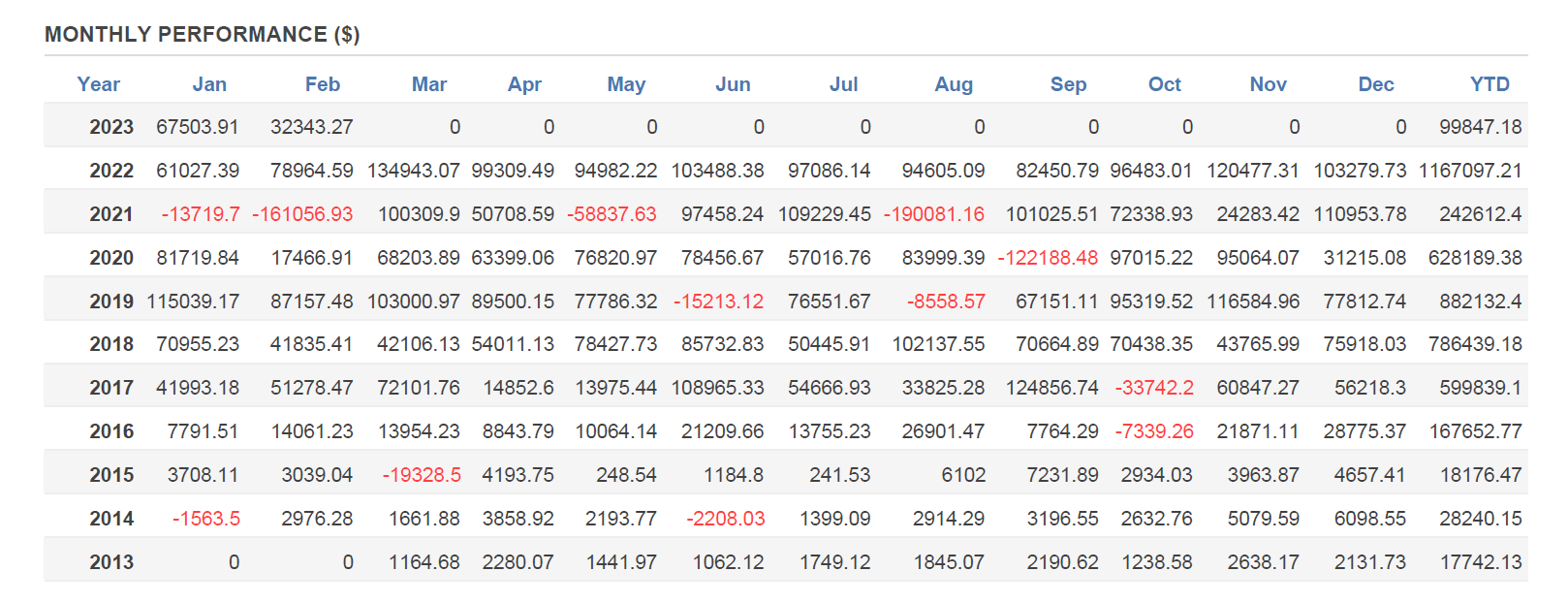Select the 2023 year row label
The width and height of the screenshot is (1568, 603).
click(111, 127)
